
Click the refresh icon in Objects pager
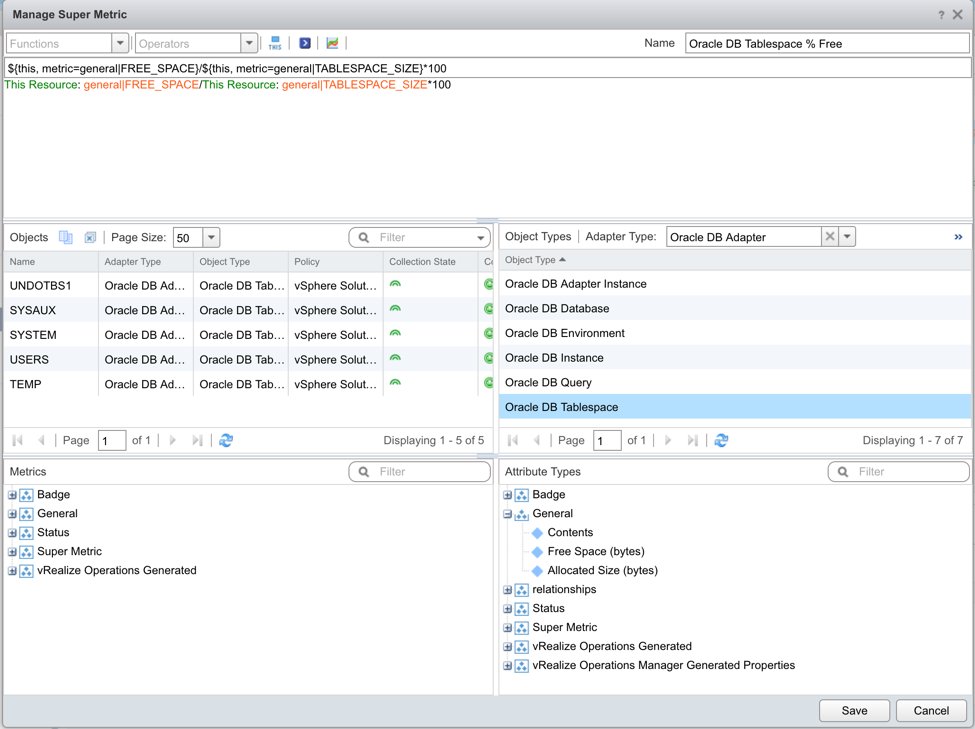[x=226, y=440]
